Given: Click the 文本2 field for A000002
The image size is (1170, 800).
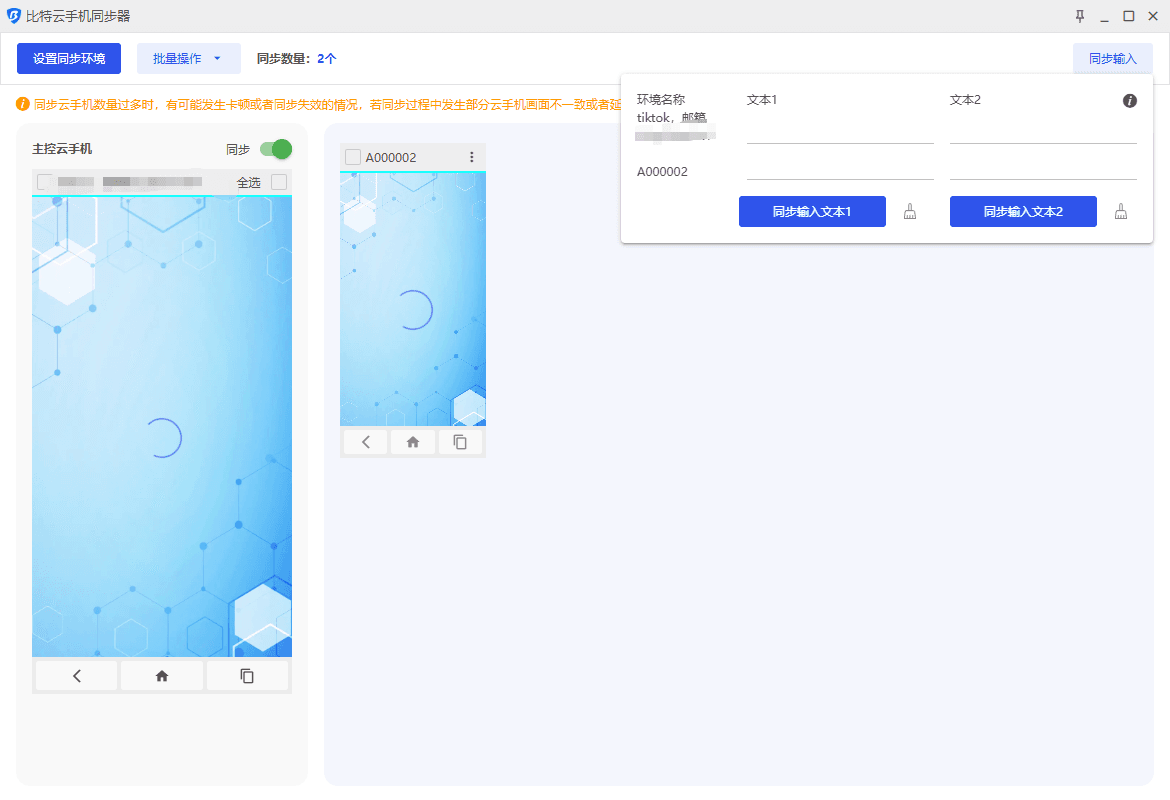Looking at the screenshot, I should pos(1043,169).
